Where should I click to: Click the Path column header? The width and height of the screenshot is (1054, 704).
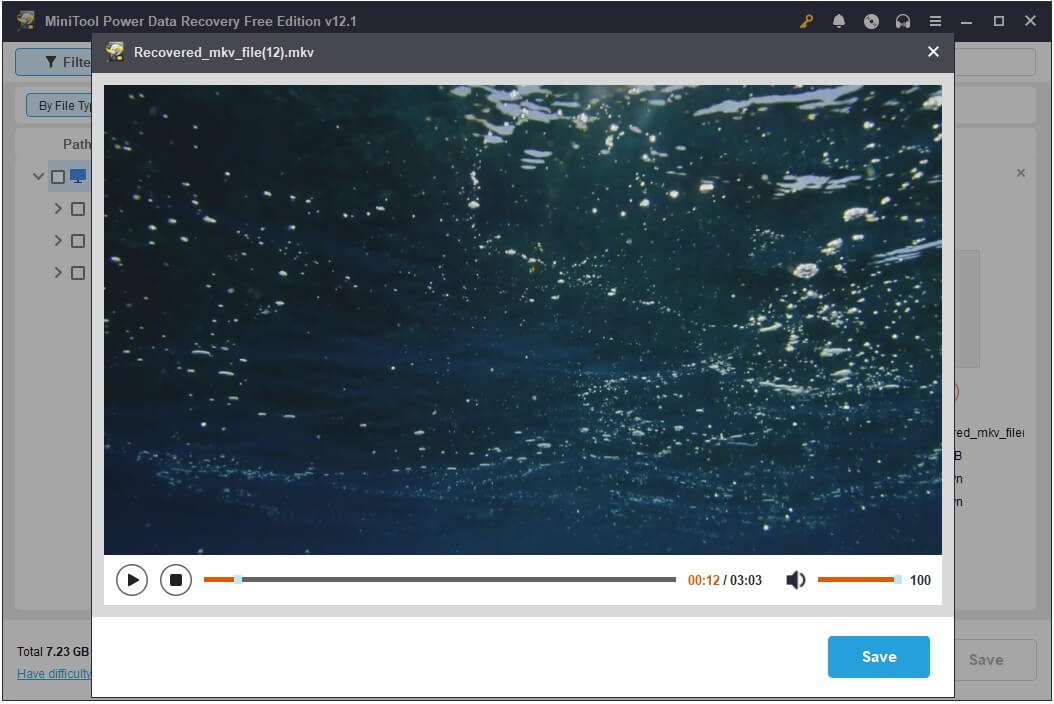click(77, 144)
